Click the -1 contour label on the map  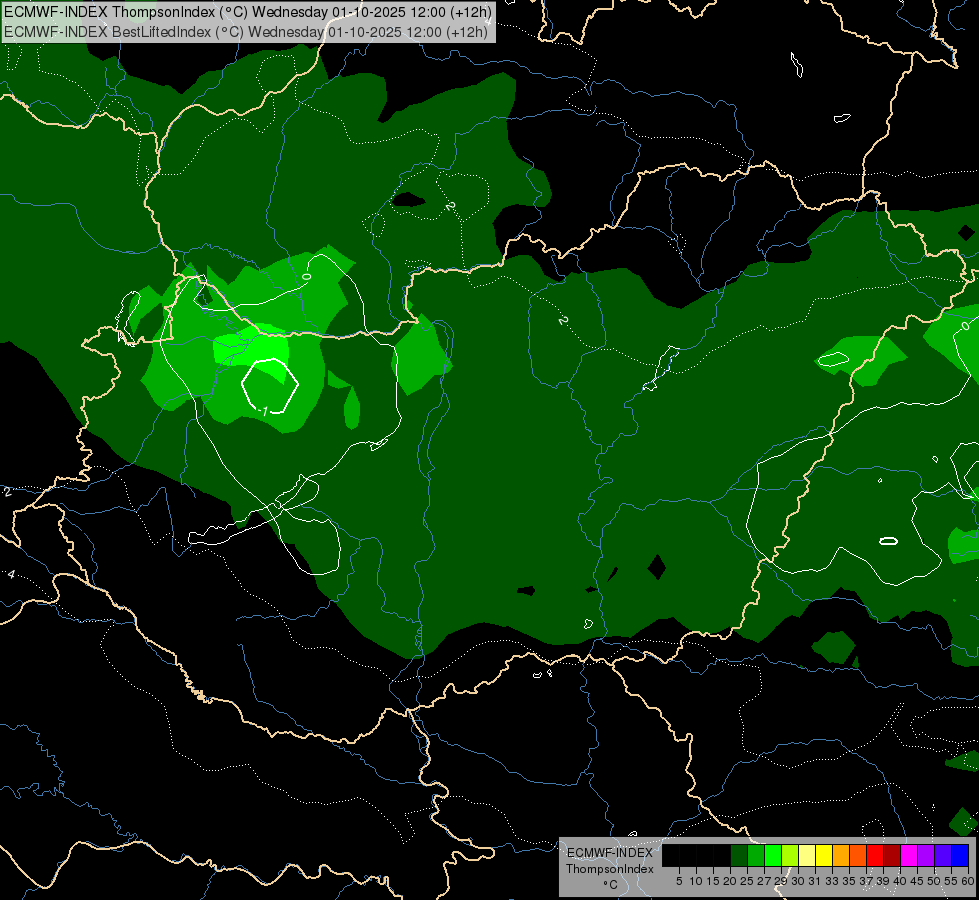coord(263,411)
